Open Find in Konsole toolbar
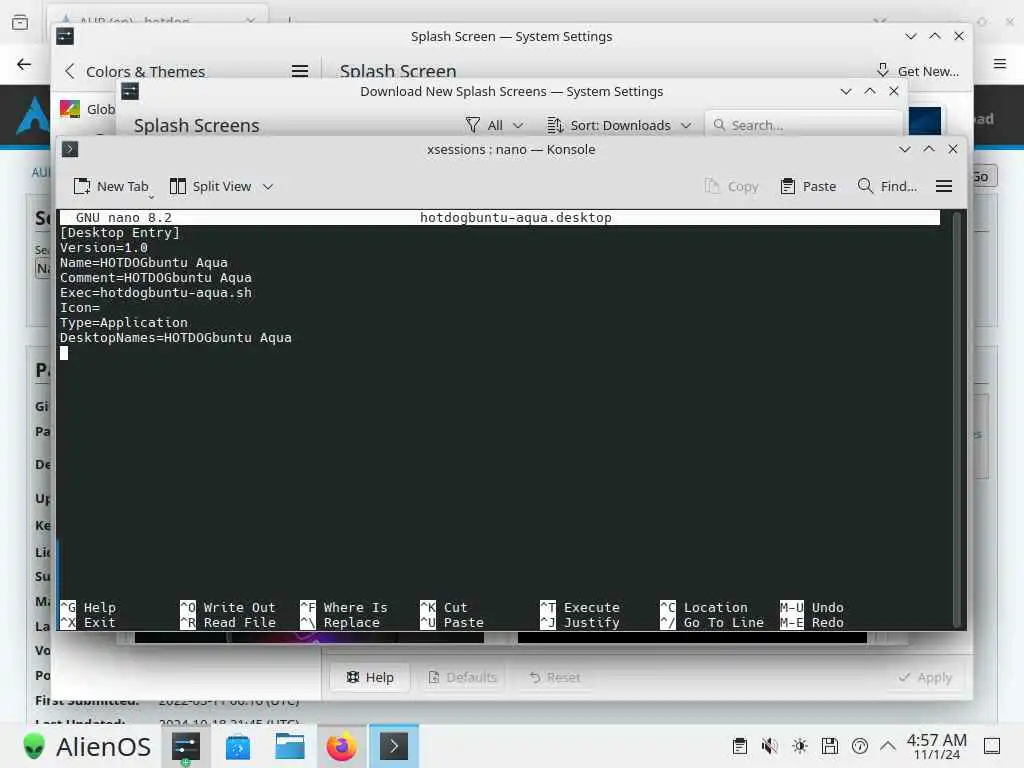 point(888,187)
